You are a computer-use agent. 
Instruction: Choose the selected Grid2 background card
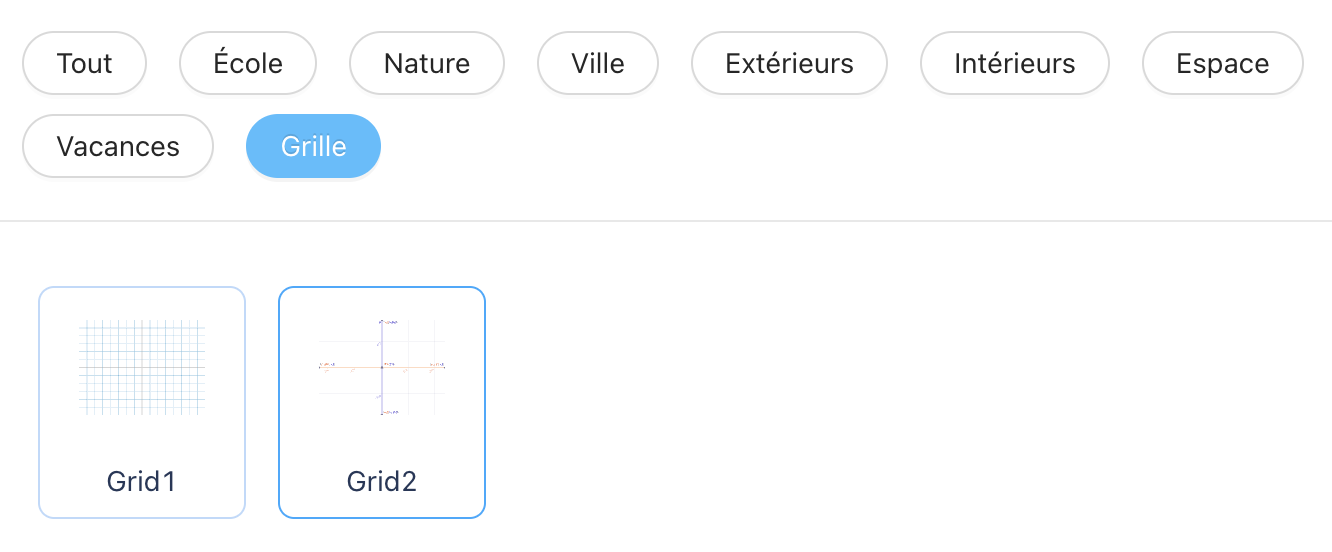[382, 403]
